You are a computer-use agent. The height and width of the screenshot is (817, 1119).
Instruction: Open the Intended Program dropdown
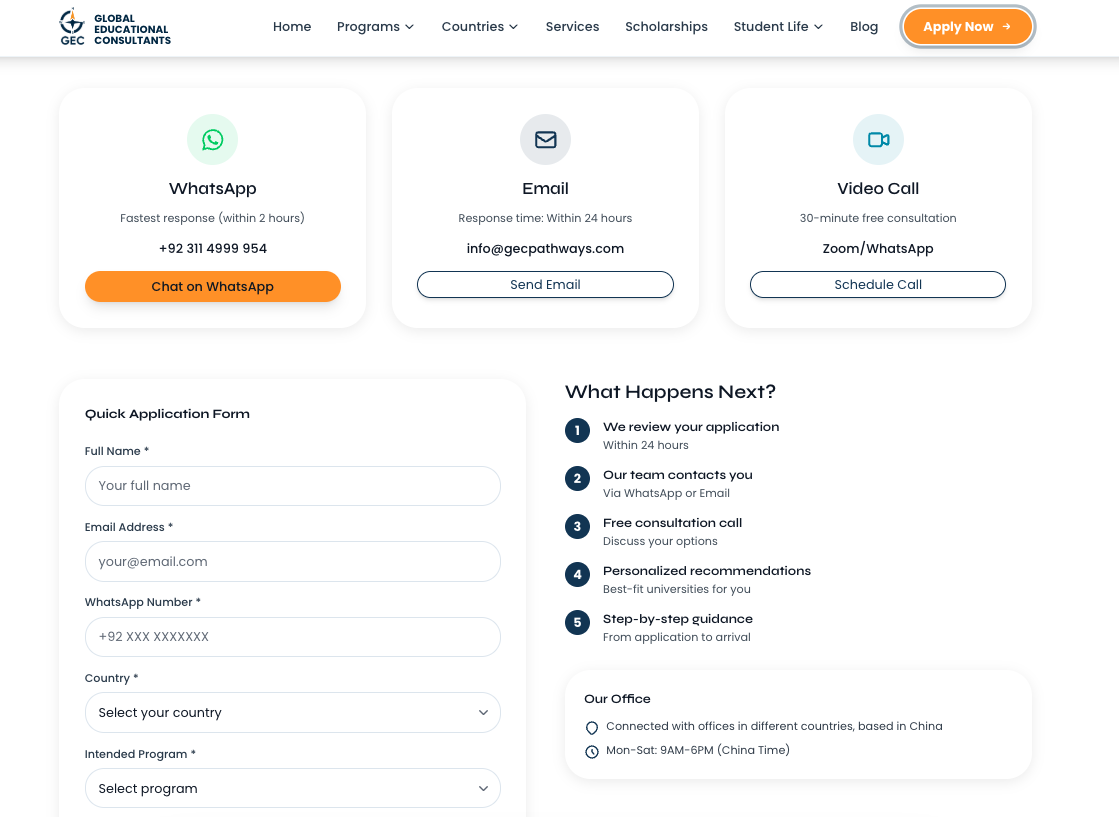292,789
